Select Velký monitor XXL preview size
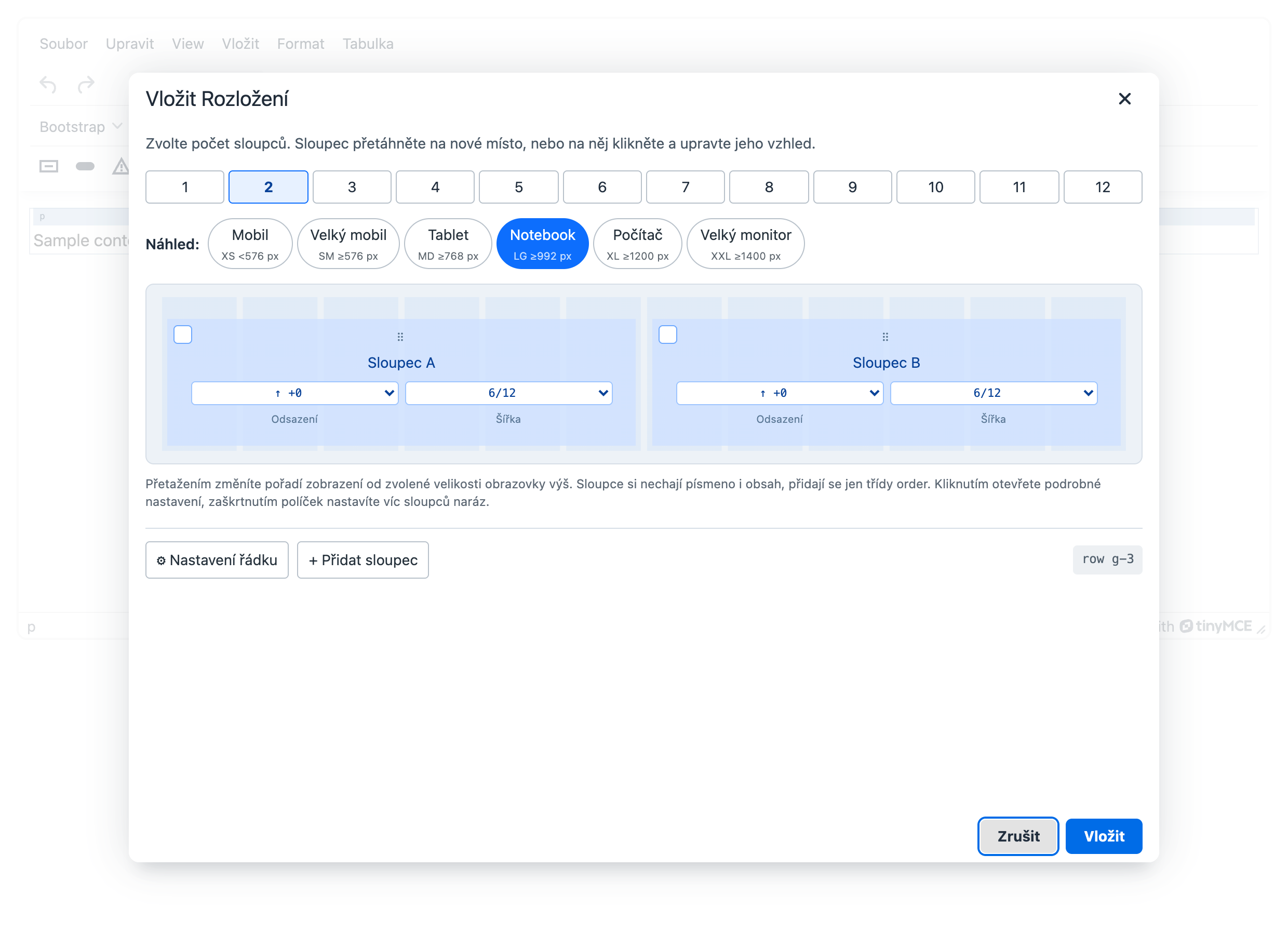The height and width of the screenshot is (935, 1288). (x=746, y=244)
